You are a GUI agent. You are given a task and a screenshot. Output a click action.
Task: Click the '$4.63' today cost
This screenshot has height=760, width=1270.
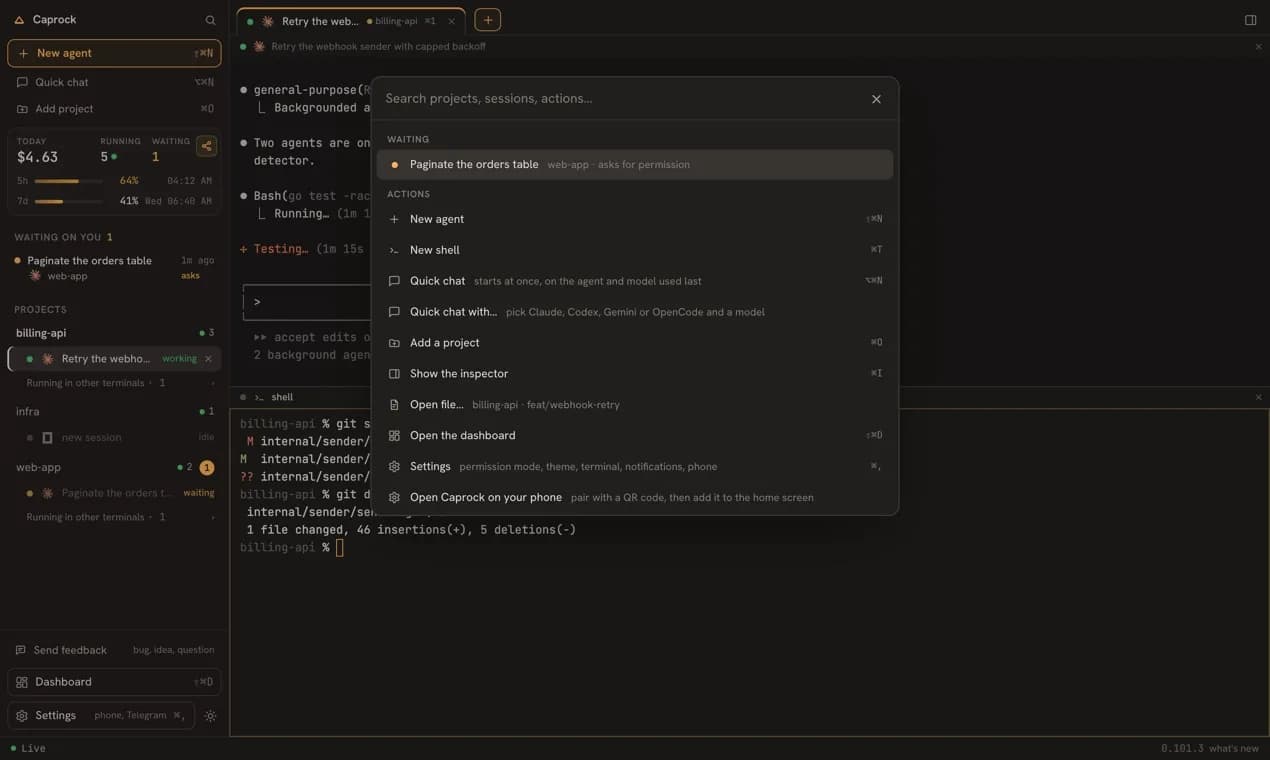tap(38, 157)
